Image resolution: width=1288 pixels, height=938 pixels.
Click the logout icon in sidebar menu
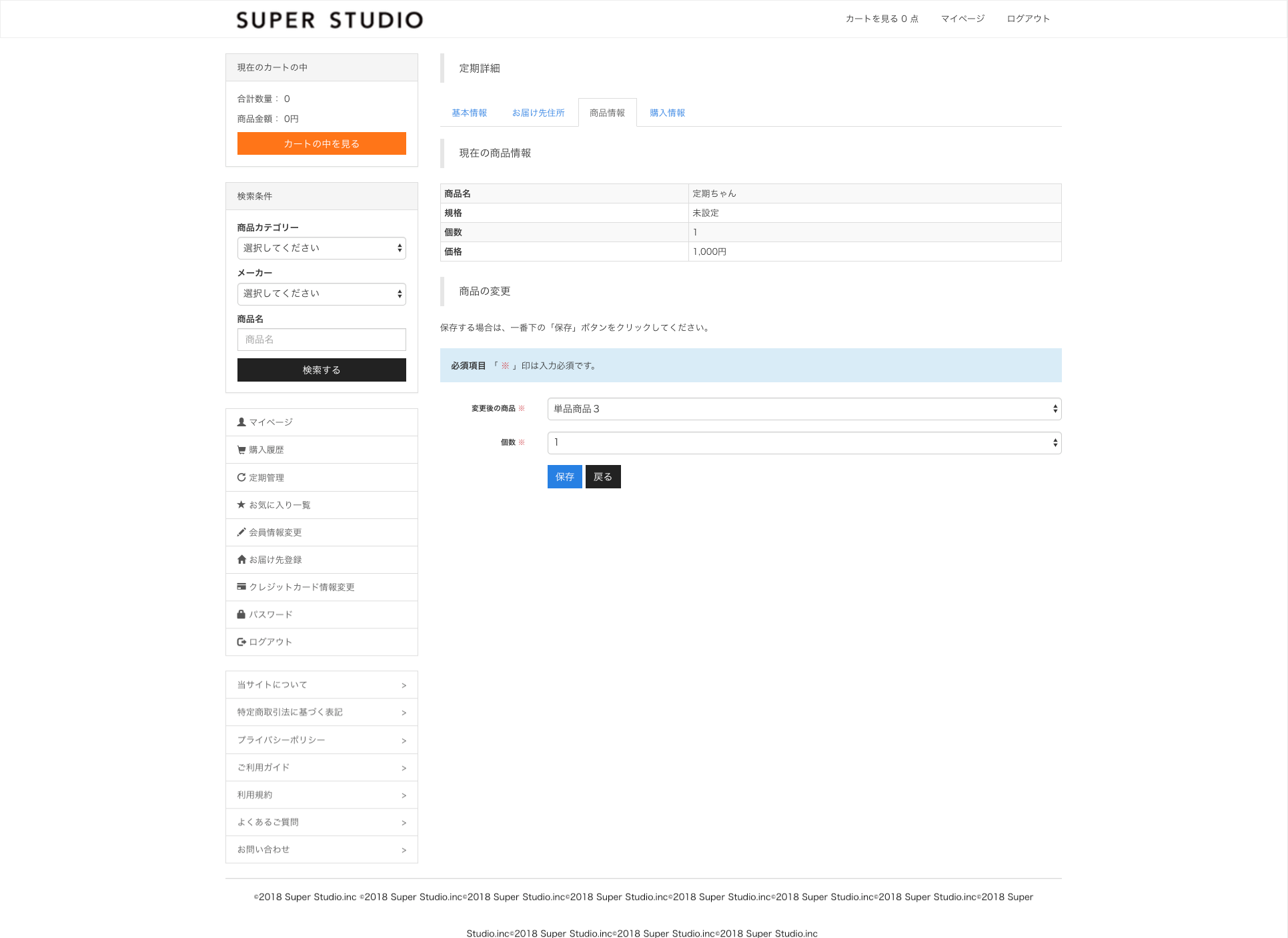[x=241, y=642]
